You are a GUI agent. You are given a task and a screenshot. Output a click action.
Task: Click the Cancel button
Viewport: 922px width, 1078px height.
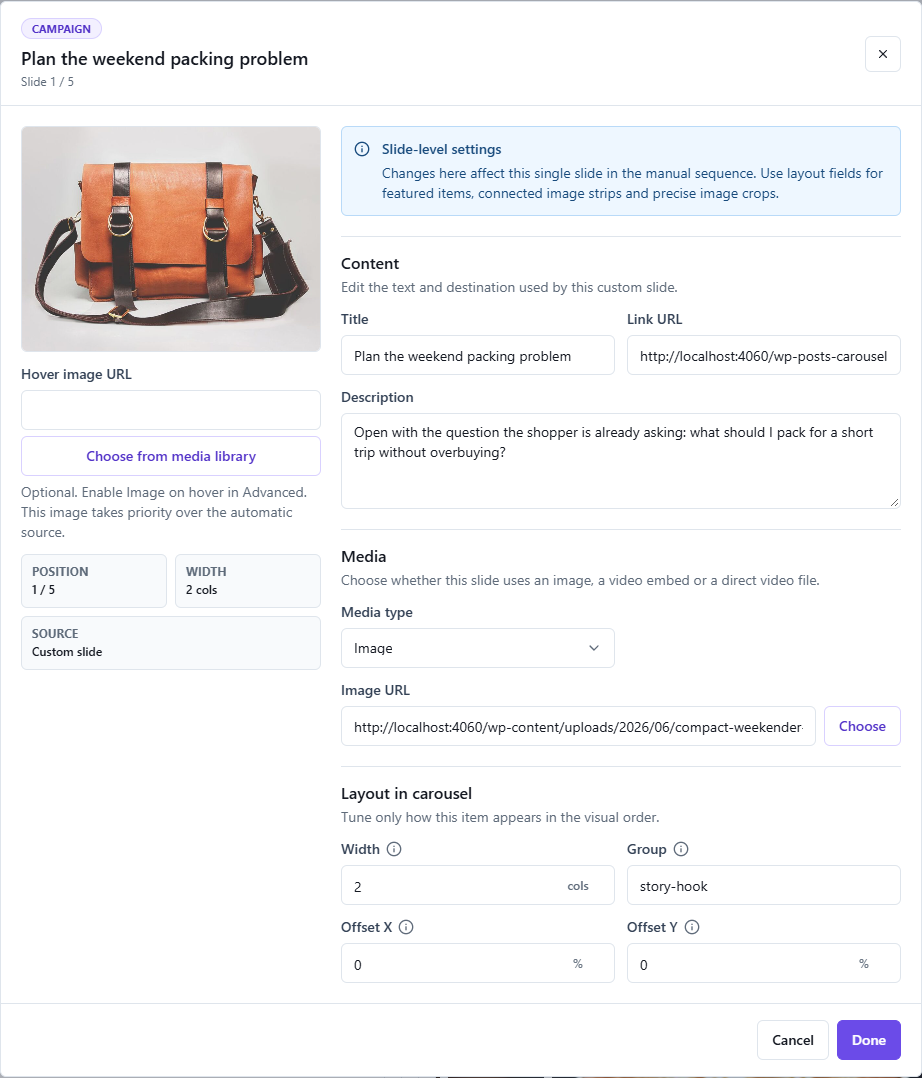(793, 1040)
